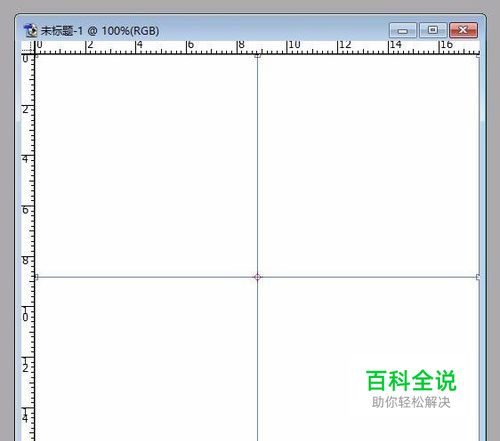The width and height of the screenshot is (500, 441).
Task: Click the document icon in the title bar
Action: point(31,31)
